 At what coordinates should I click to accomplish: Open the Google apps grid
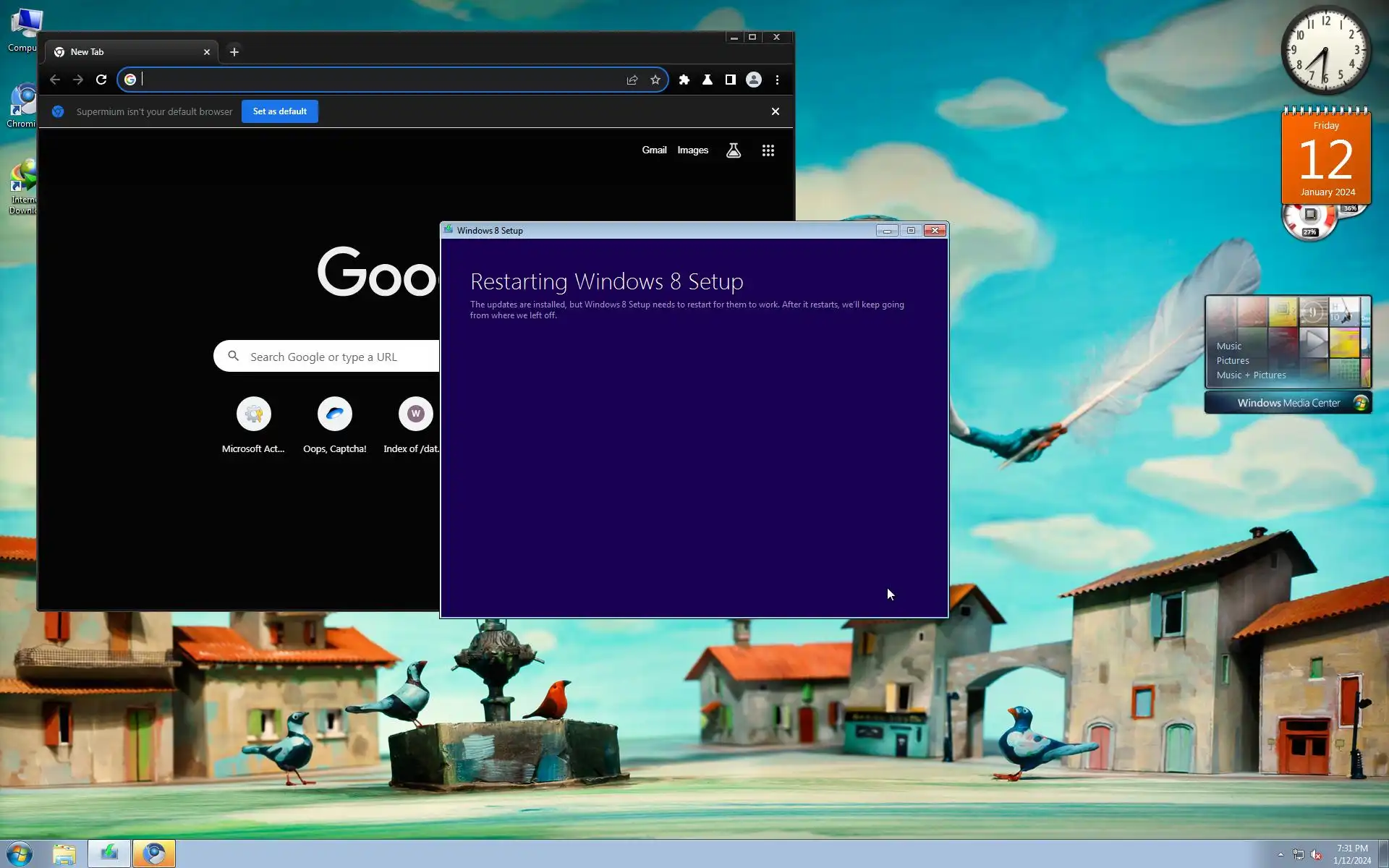[768, 150]
